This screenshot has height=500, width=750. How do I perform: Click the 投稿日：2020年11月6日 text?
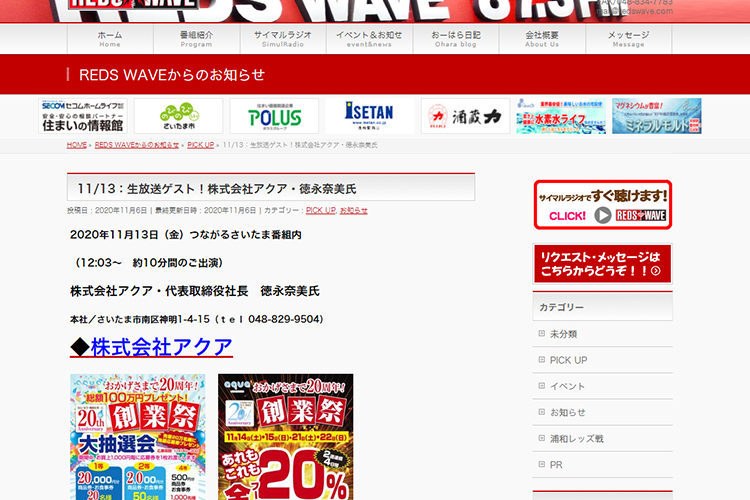pos(107,210)
